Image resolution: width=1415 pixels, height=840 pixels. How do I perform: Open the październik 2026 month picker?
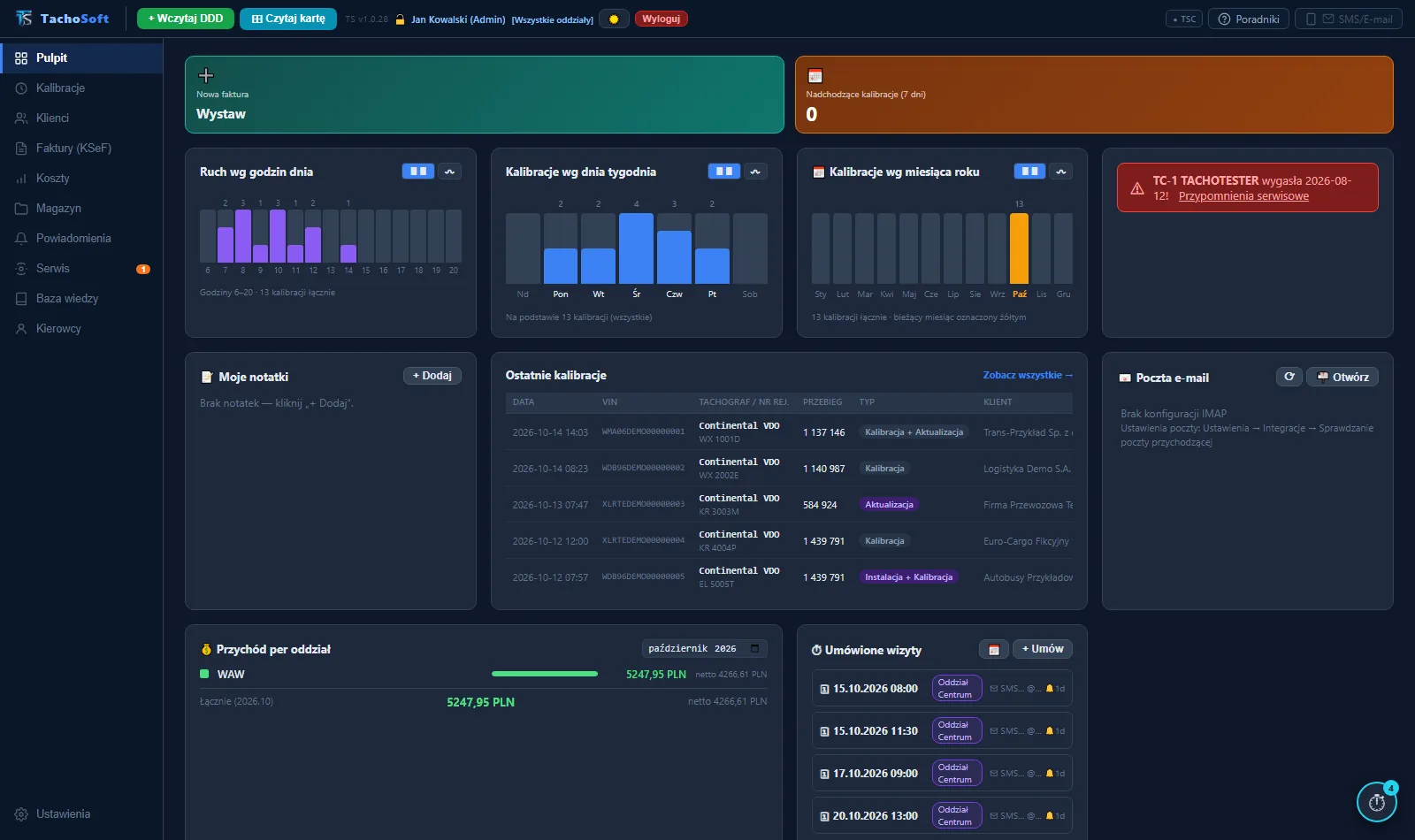tap(704, 649)
